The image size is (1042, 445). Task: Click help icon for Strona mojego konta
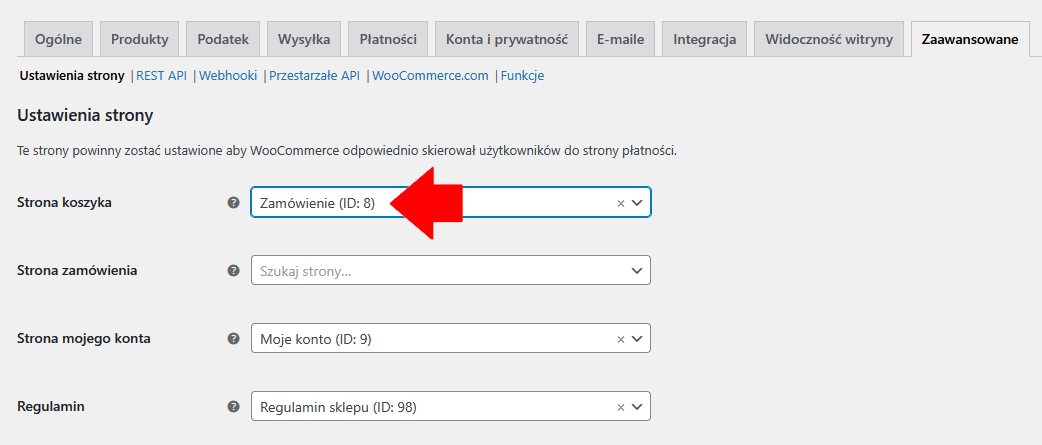point(233,338)
